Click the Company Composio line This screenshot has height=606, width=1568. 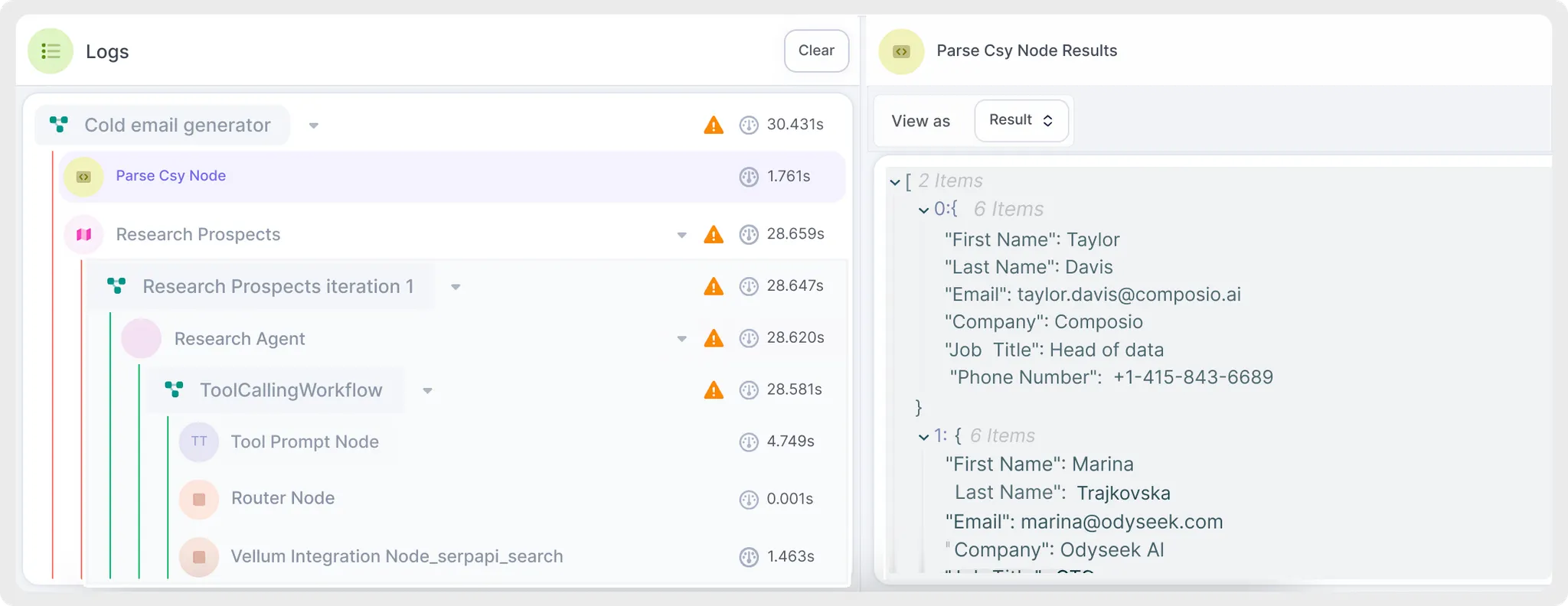click(x=1044, y=322)
